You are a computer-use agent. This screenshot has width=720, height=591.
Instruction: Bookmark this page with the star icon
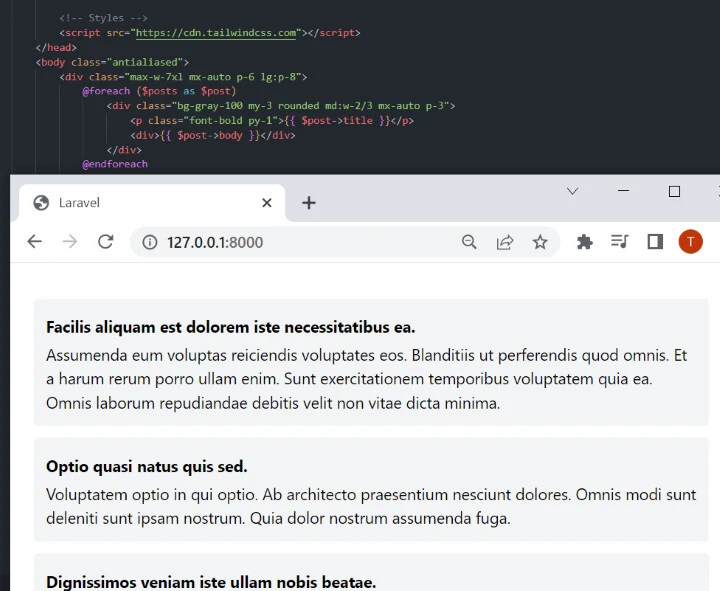[540, 242]
